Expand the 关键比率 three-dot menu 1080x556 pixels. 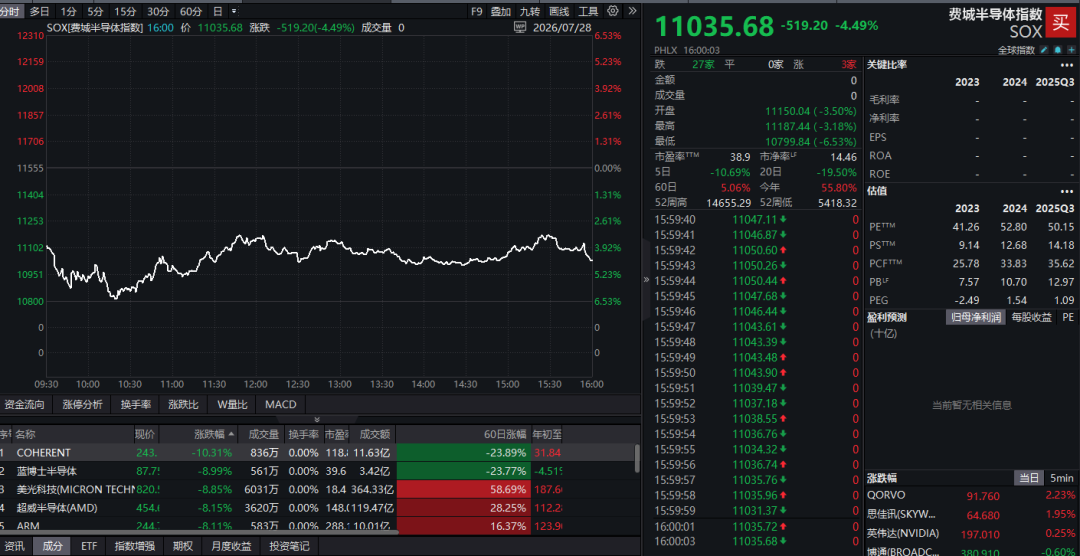[x=1067, y=65]
